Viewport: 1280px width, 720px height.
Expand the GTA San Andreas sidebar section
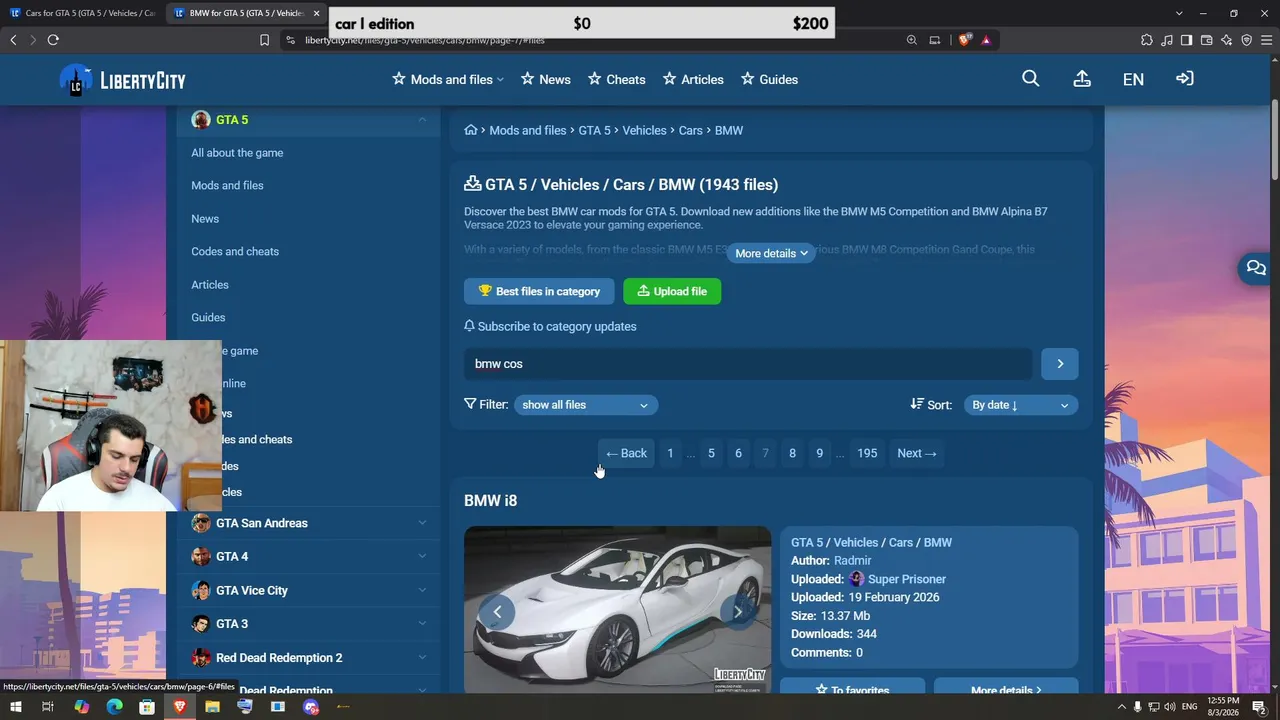pyautogui.click(x=422, y=523)
